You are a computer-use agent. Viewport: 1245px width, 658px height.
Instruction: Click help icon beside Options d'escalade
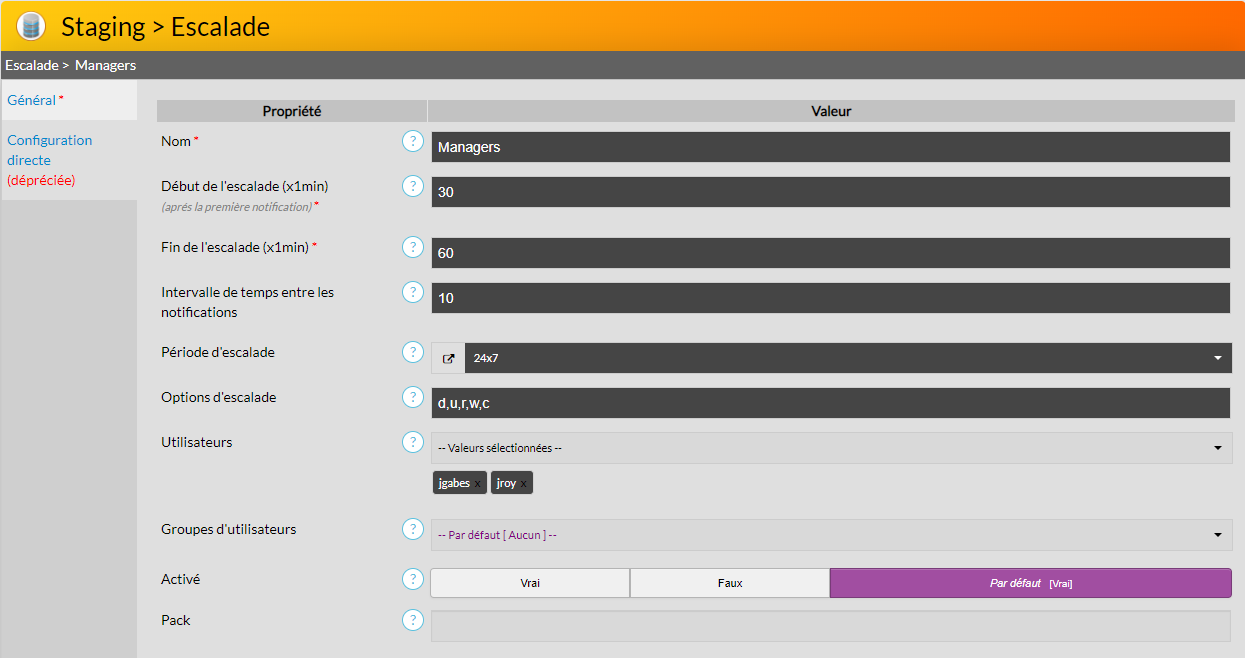[x=413, y=397]
